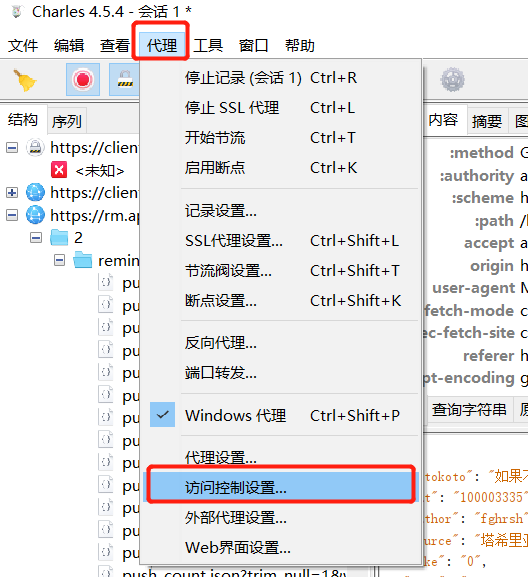Click the globe icon of https://rm.a host
Screen dimensions: 528x577
coord(35,215)
